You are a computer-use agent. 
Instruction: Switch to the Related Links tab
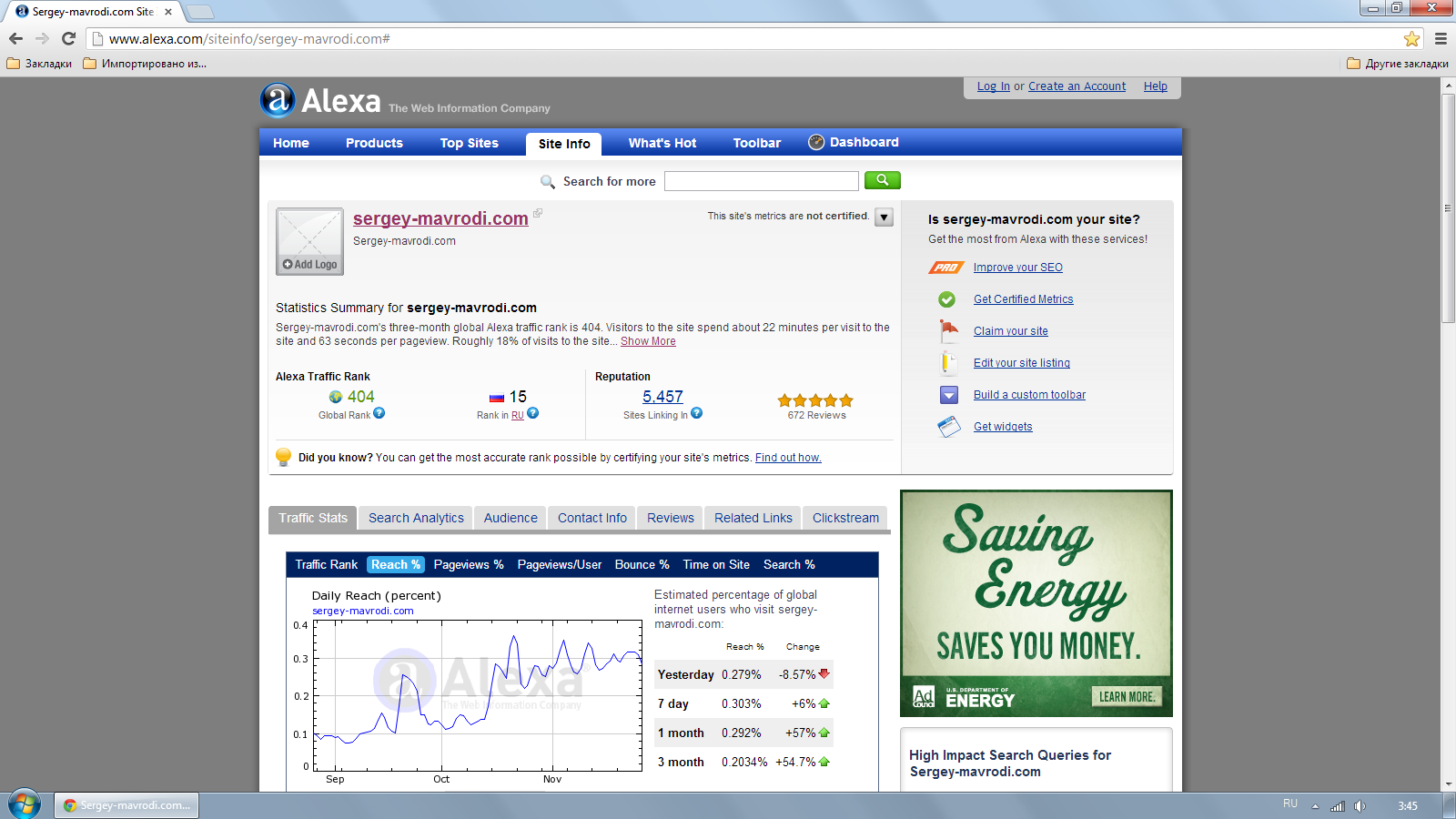point(753,518)
